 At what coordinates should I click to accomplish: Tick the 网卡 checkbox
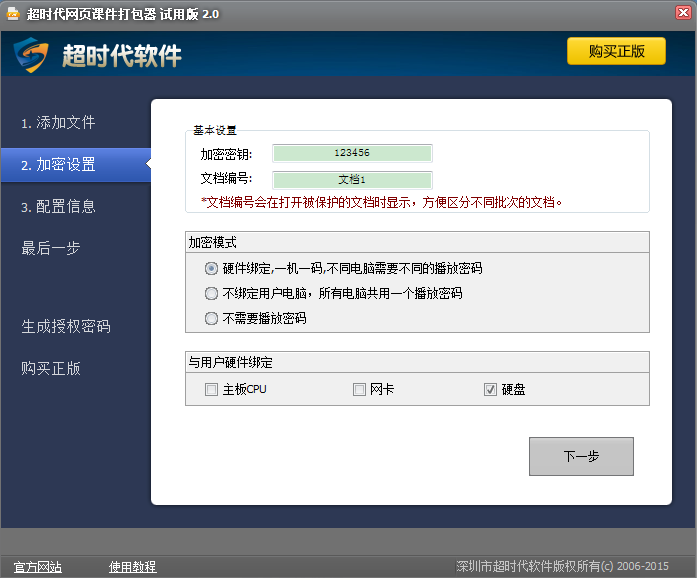point(359,389)
